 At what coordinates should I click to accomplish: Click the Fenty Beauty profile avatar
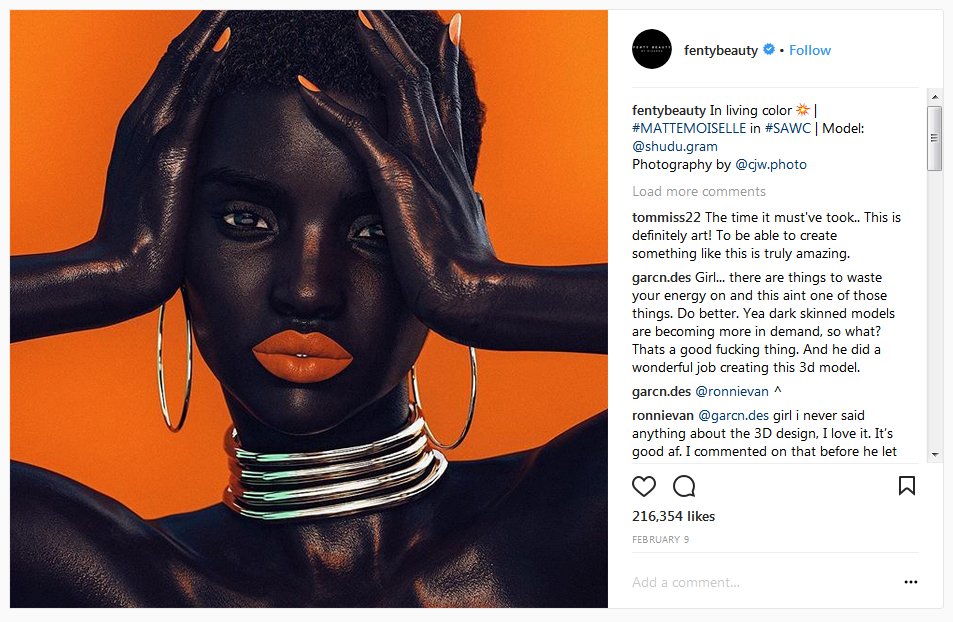pyautogui.click(x=652, y=49)
